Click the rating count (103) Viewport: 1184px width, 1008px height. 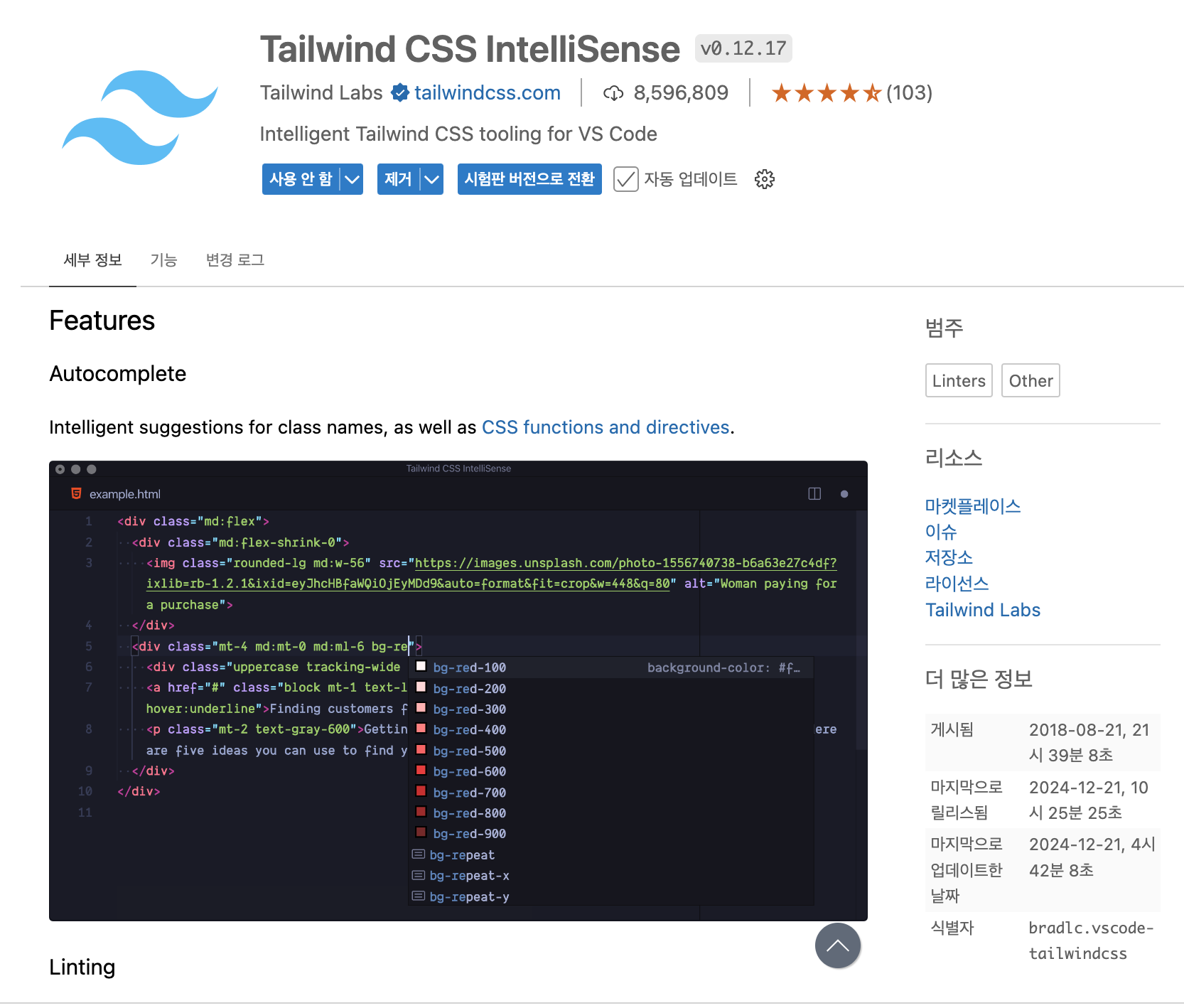(x=909, y=93)
